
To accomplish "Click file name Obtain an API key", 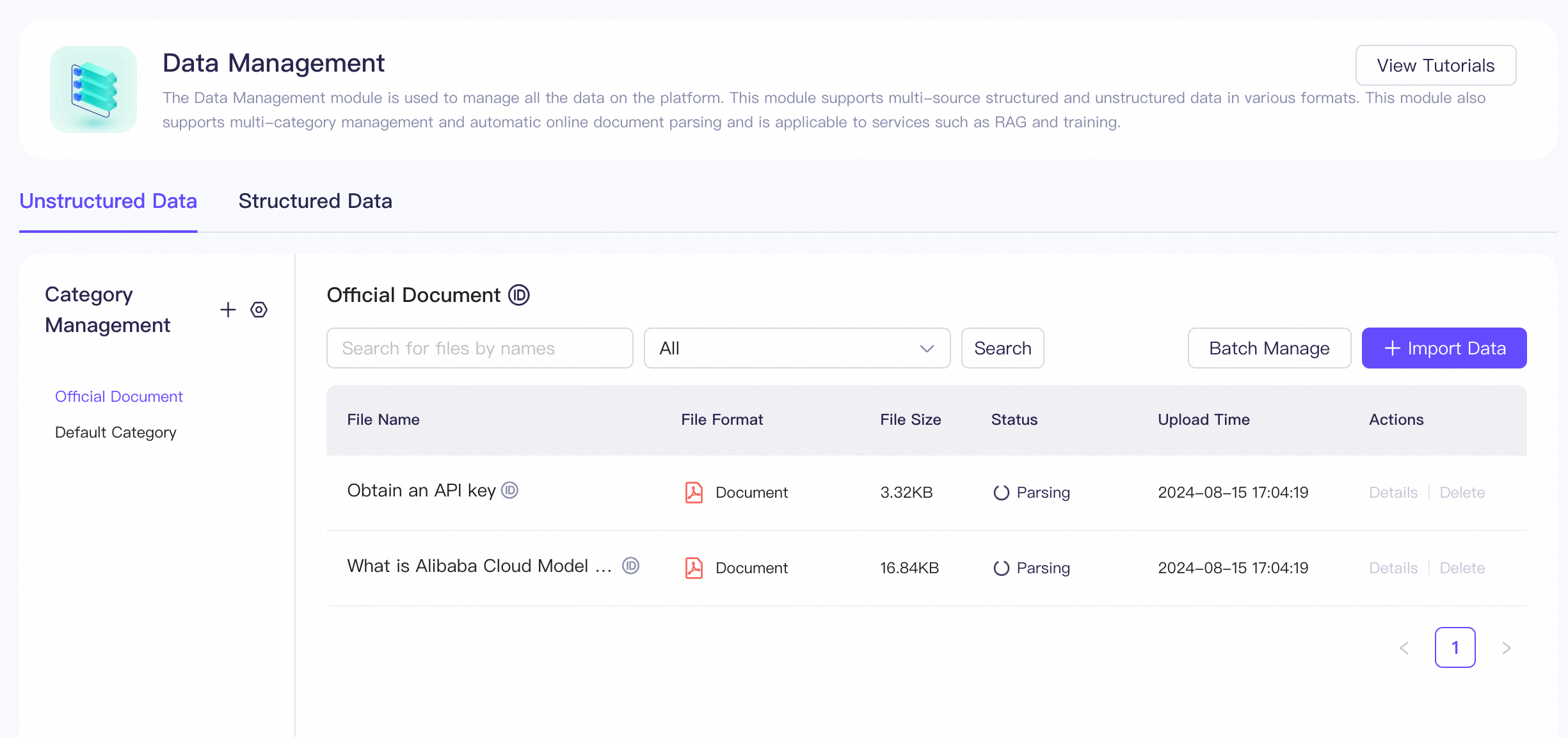I will click(x=421, y=490).
